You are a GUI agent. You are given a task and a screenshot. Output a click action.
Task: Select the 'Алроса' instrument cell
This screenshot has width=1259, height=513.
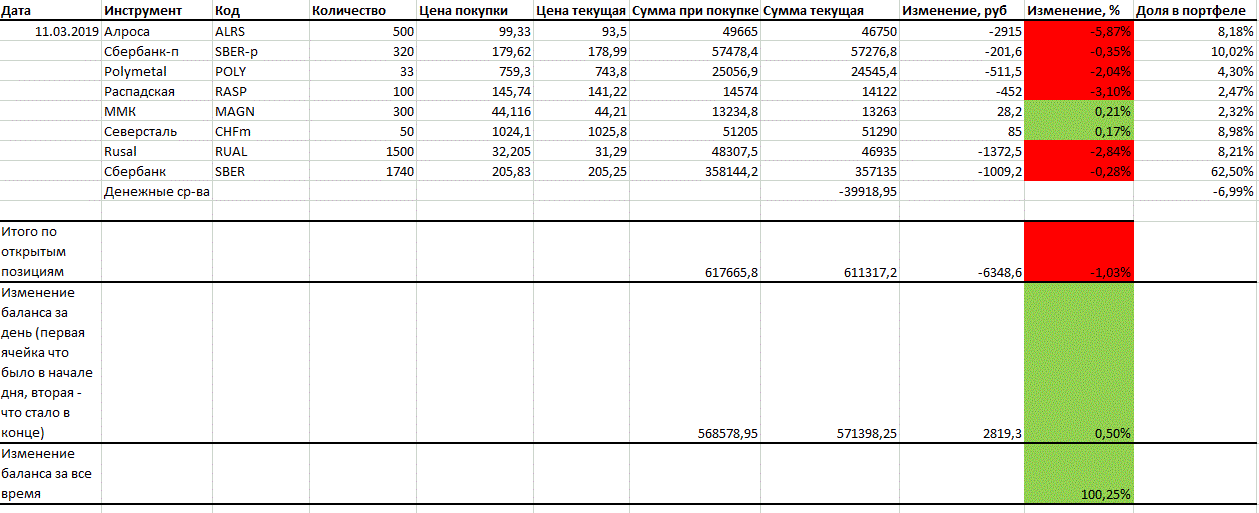(157, 31)
